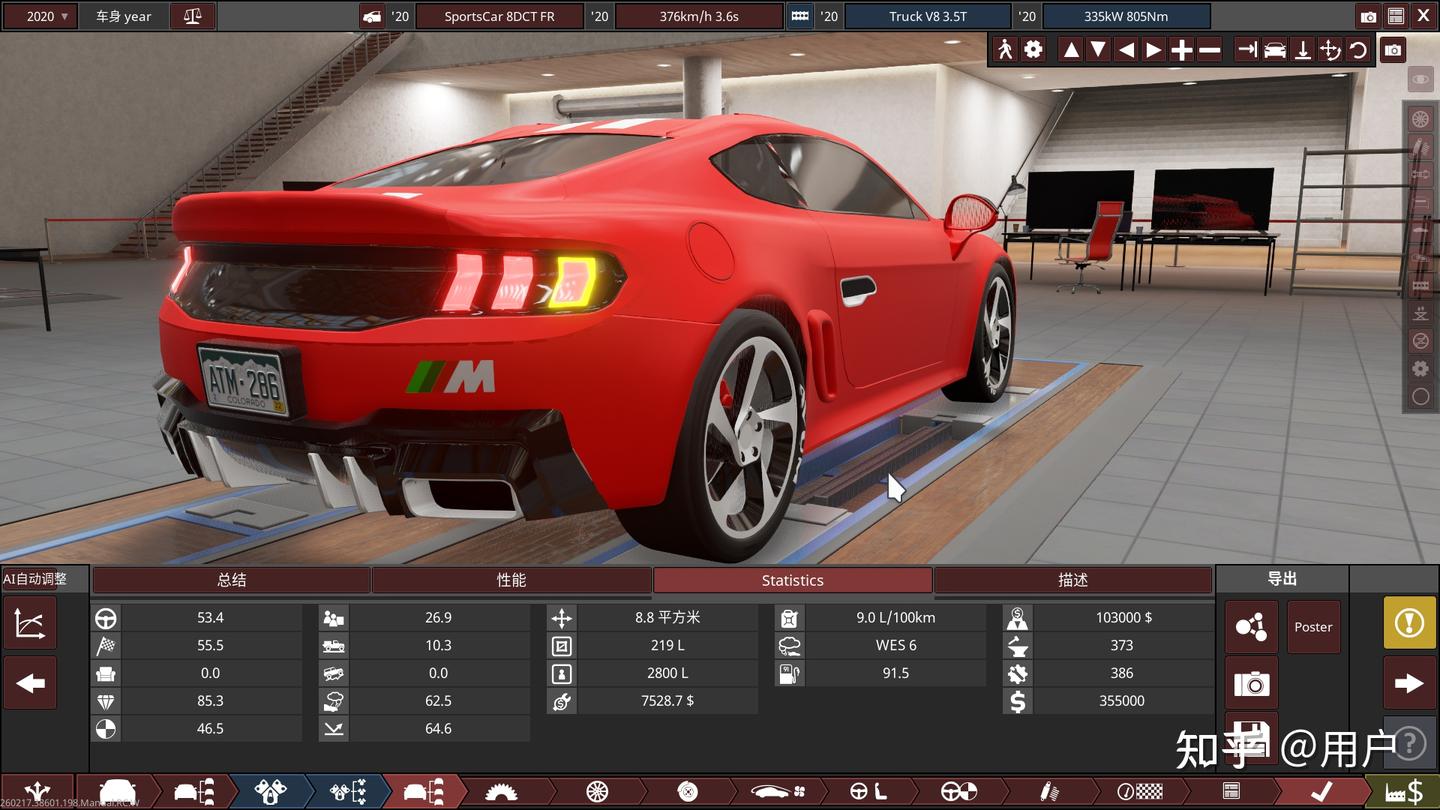This screenshot has width=1440, height=810.
Task: Open the 性能 tab
Action: pyautogui.click(x=511, y=580)
